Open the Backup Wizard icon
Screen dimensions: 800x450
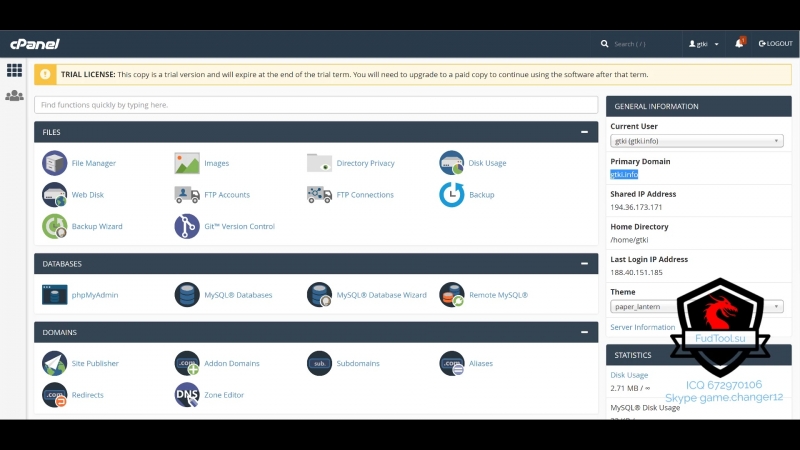click(55, 226)
